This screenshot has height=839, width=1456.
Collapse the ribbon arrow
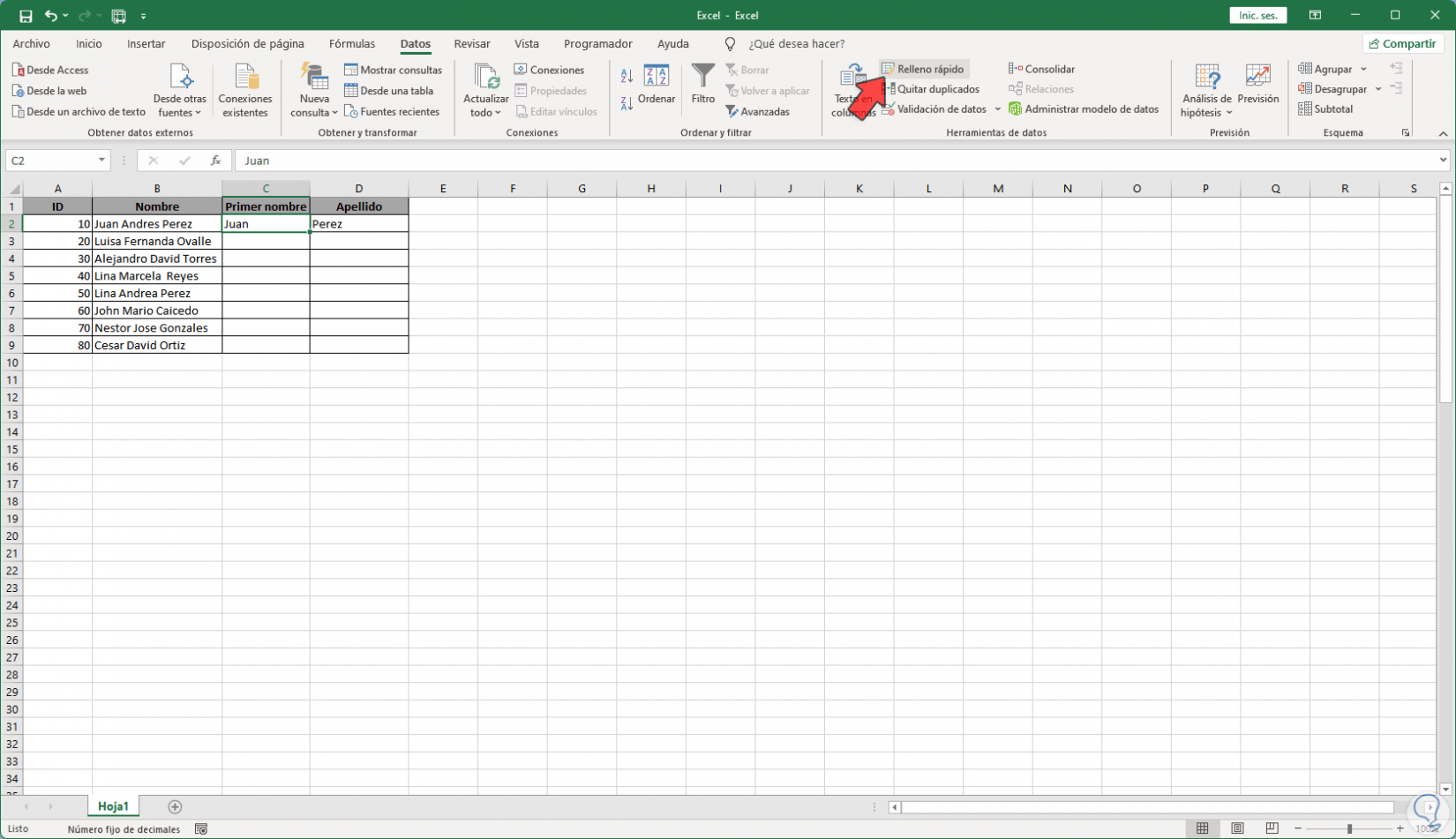coord(1443,133)
